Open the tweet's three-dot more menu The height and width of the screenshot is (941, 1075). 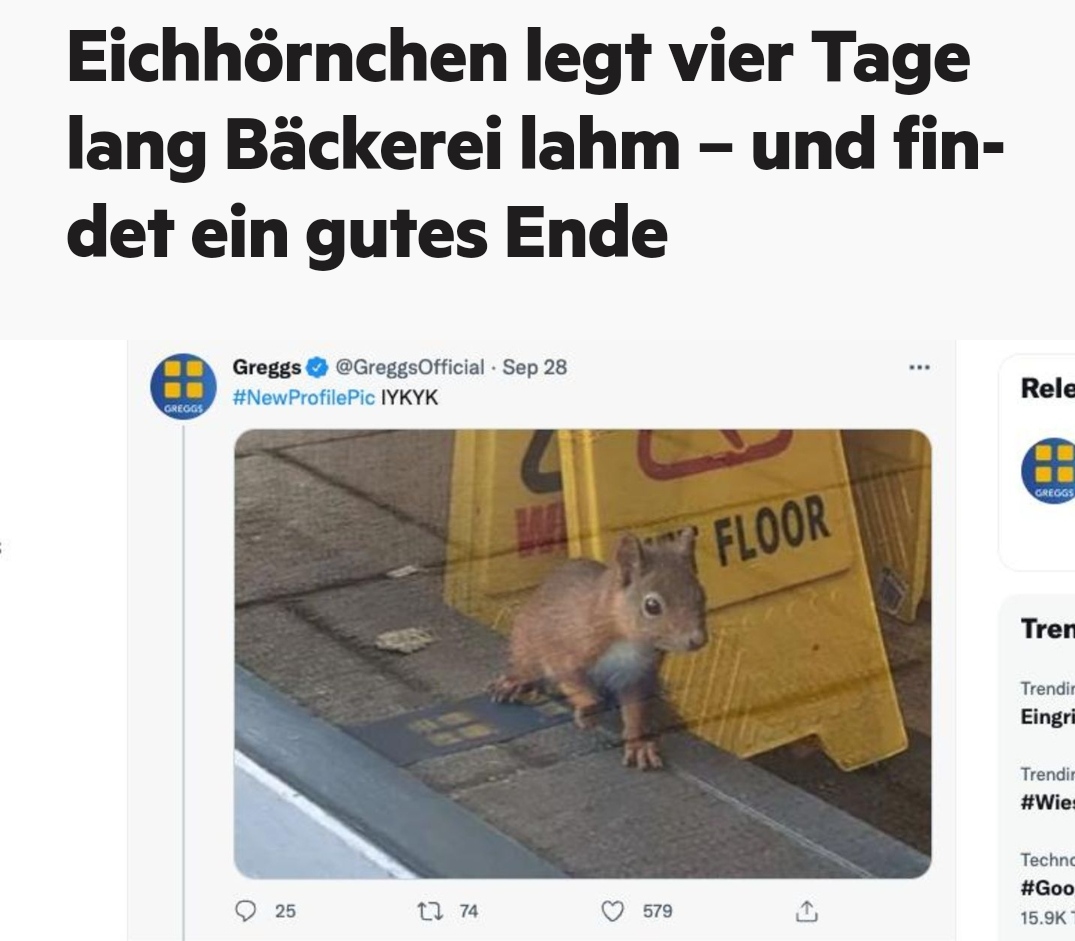tap(919, 367)
